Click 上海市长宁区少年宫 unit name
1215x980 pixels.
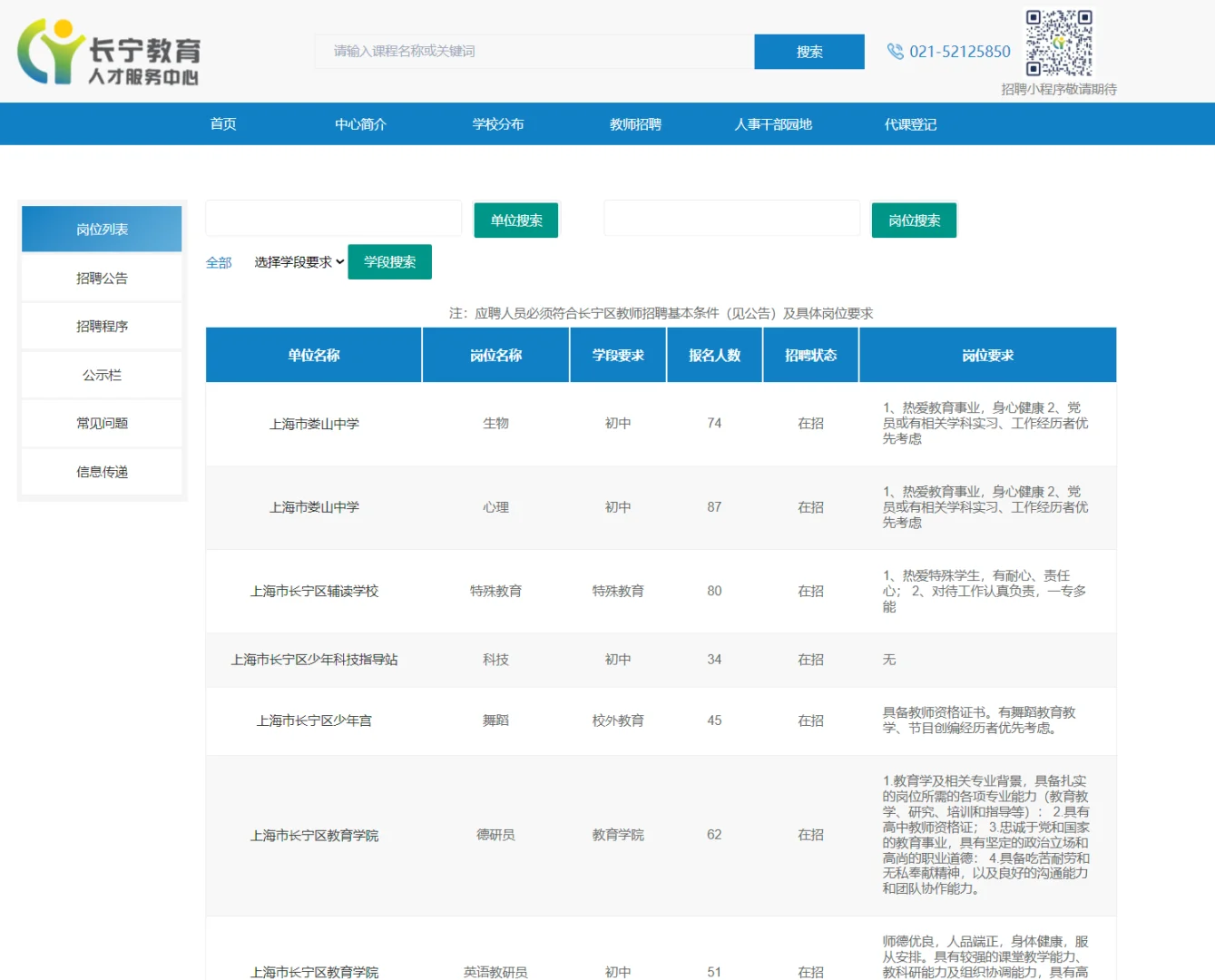point(314,720)
